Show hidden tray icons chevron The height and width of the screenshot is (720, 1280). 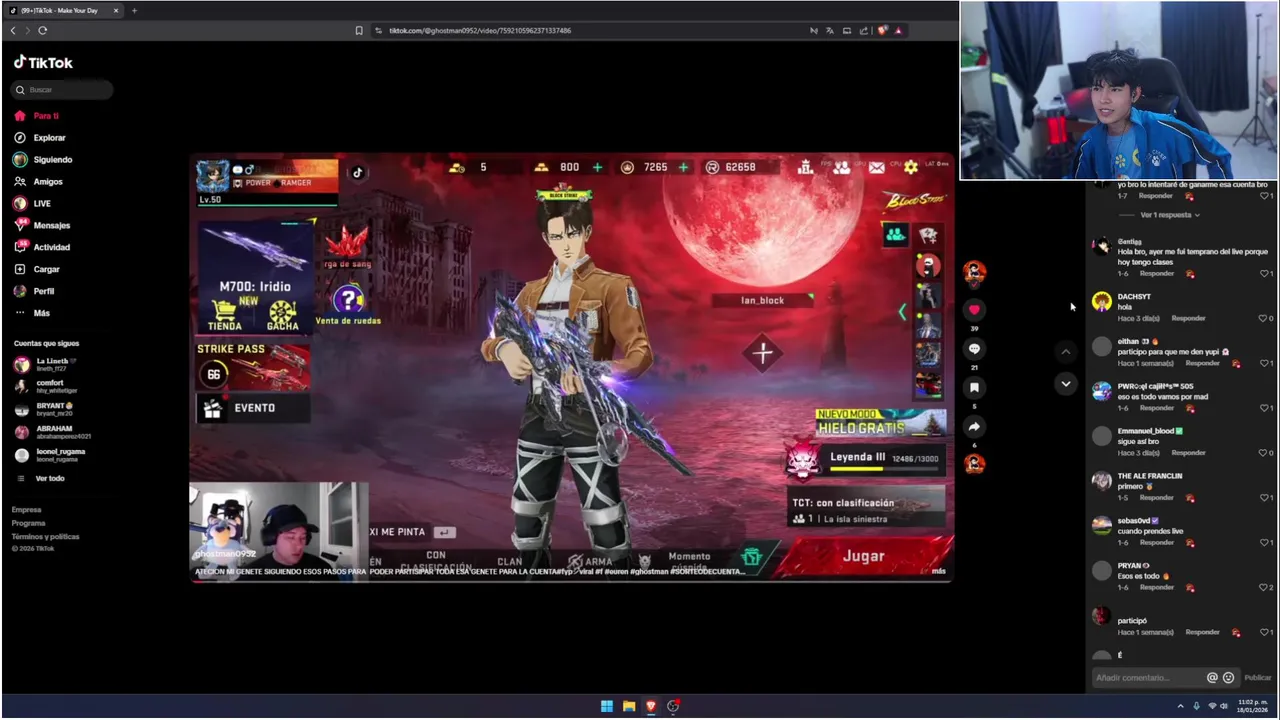point(1180,706)
